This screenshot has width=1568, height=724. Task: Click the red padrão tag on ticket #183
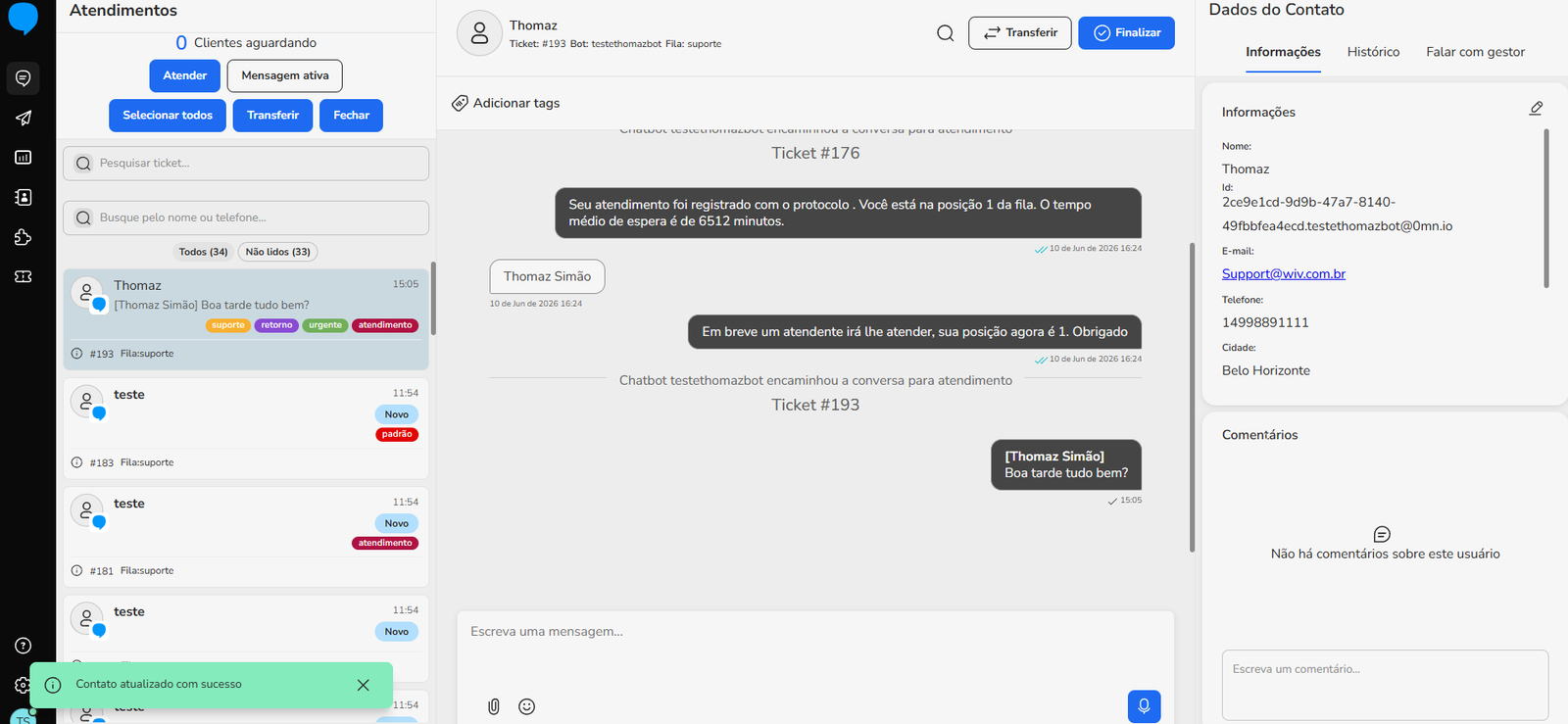tap(397, 434)
